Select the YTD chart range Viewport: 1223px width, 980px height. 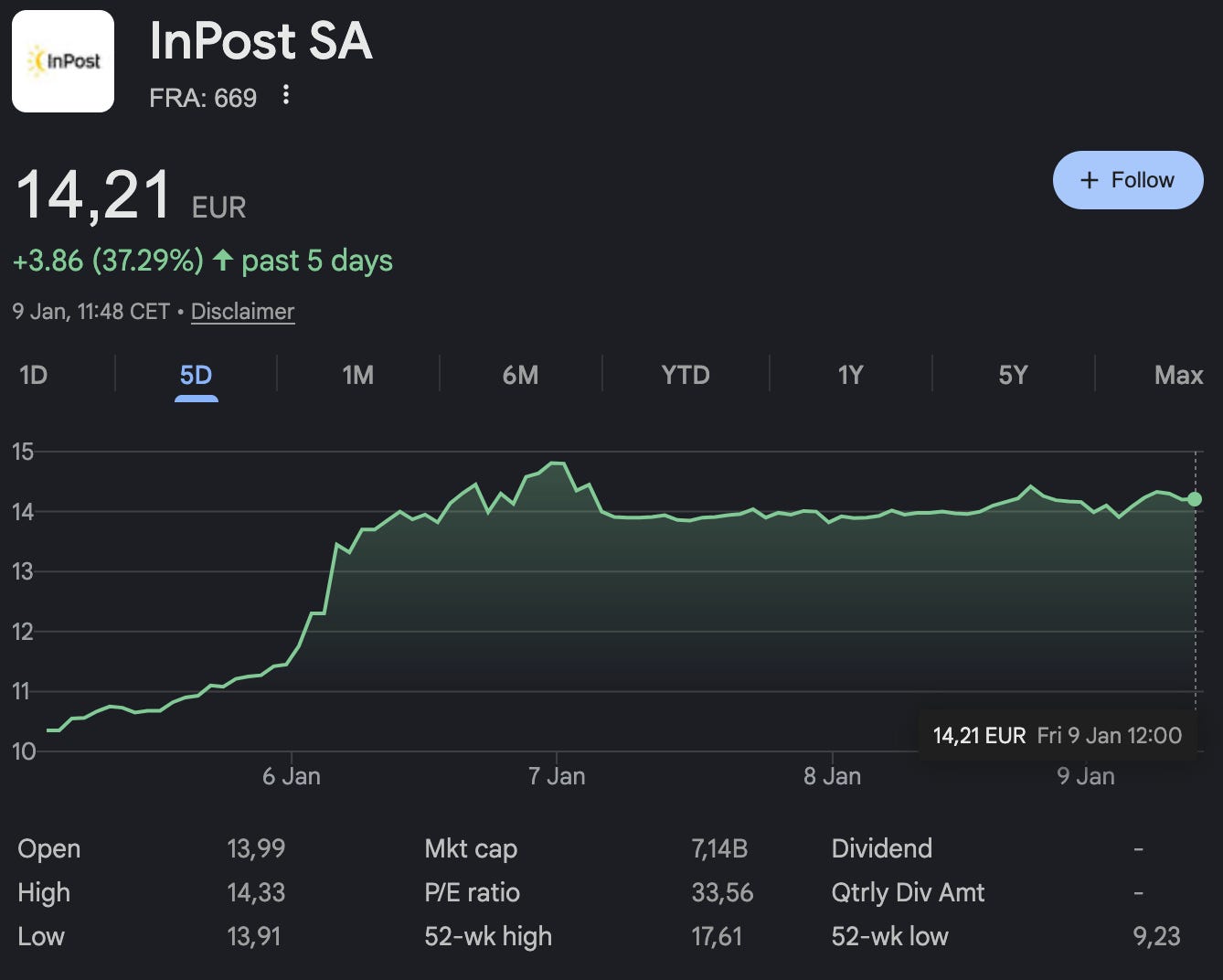(x=686, y=375)
